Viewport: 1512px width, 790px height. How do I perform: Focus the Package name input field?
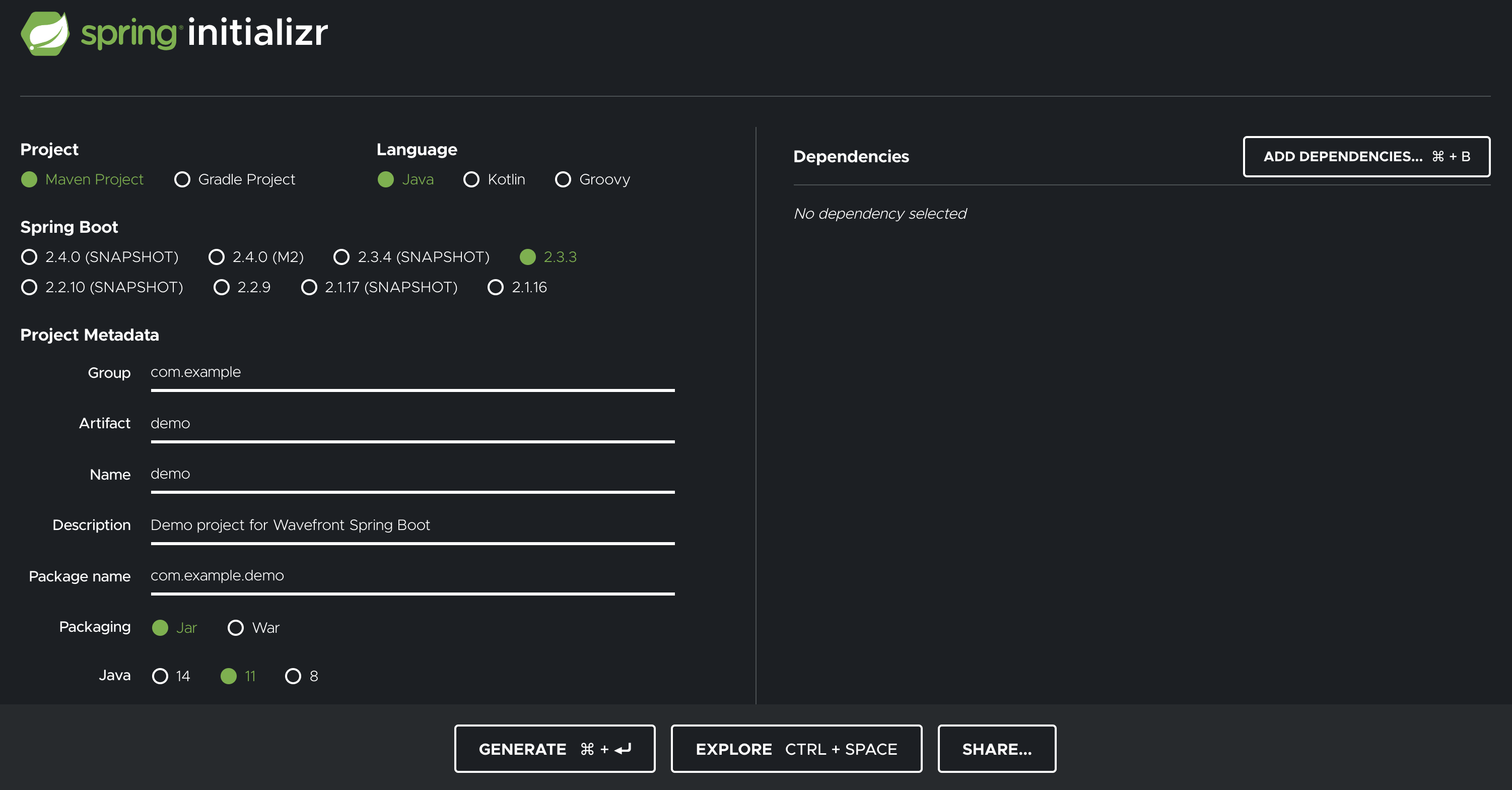pos(413,576)
